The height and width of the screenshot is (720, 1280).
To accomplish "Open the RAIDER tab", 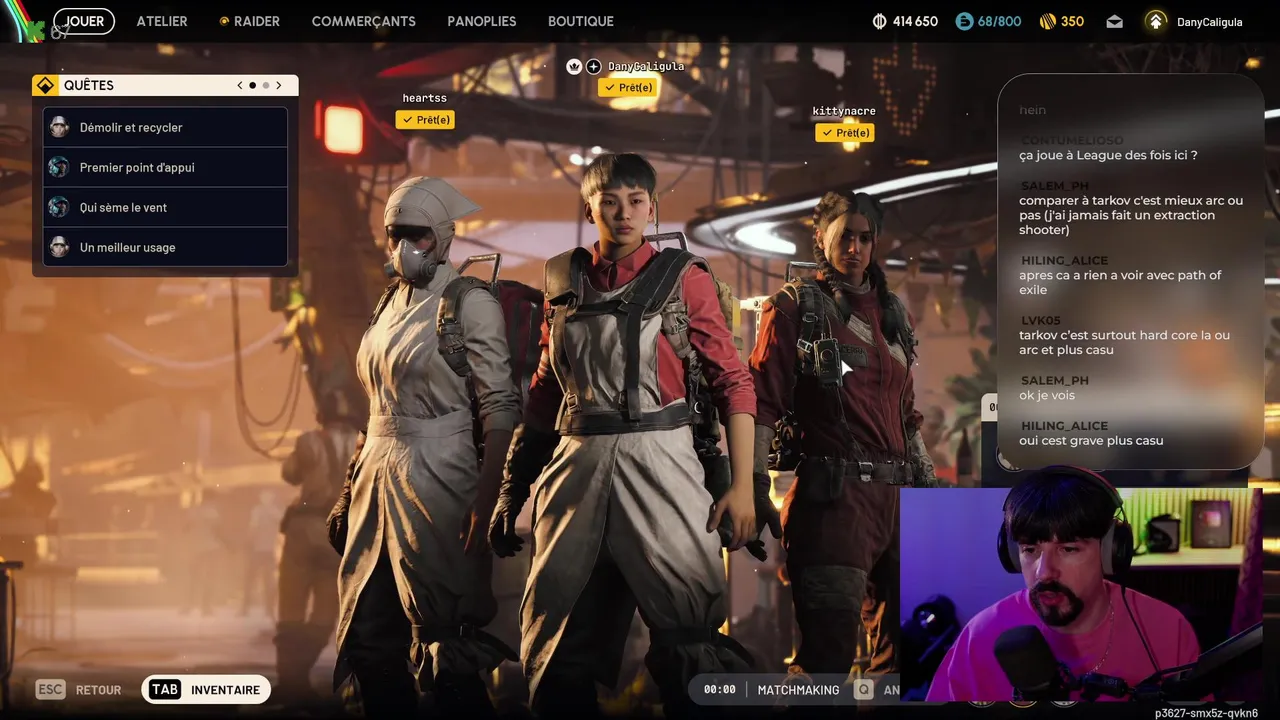I will [x=249, y=21].
